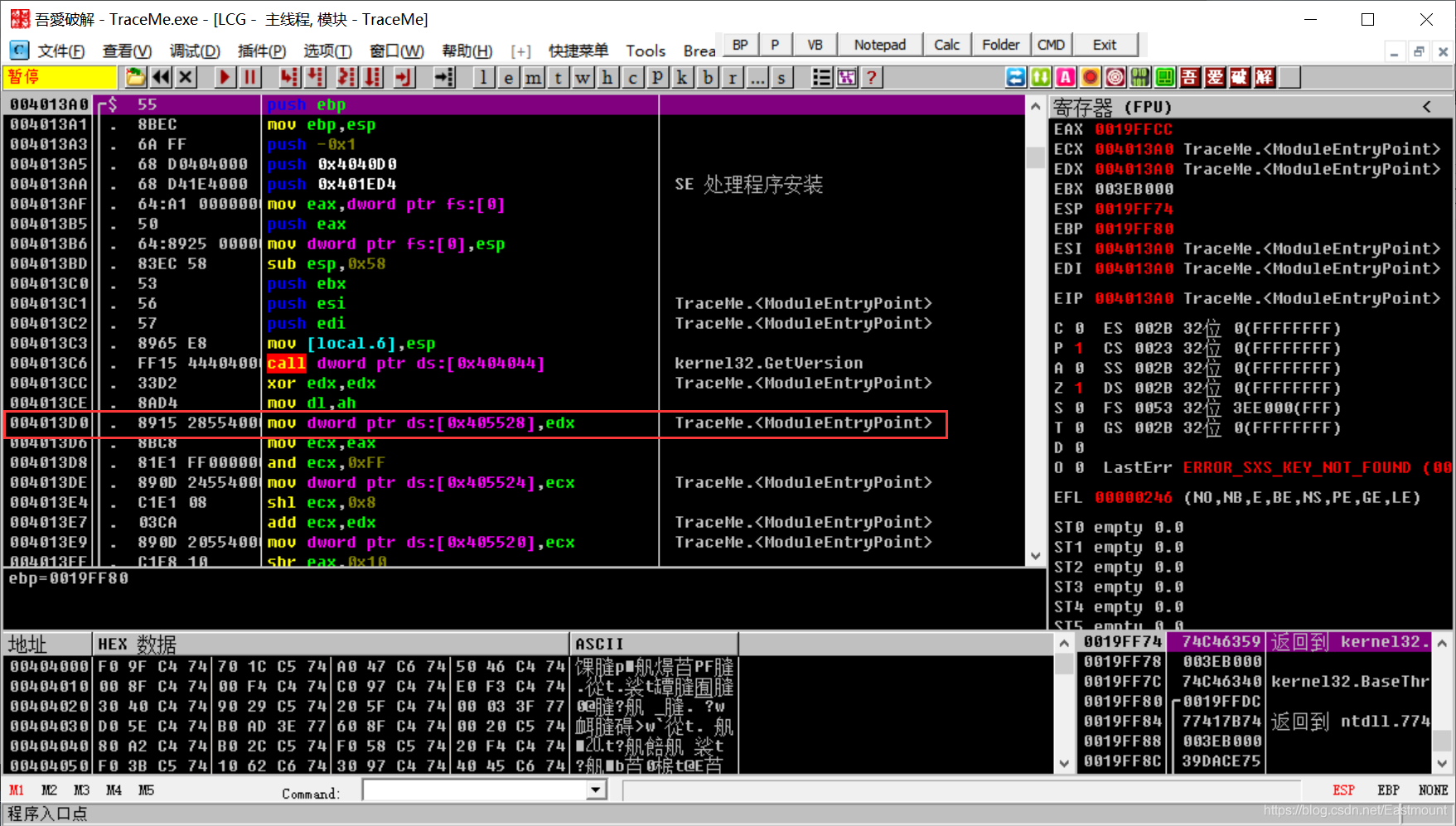This screenshot has height=826, width=1456.
Task: Open Breakpoints window with 'b' button
Action: (x=707, y=78)
